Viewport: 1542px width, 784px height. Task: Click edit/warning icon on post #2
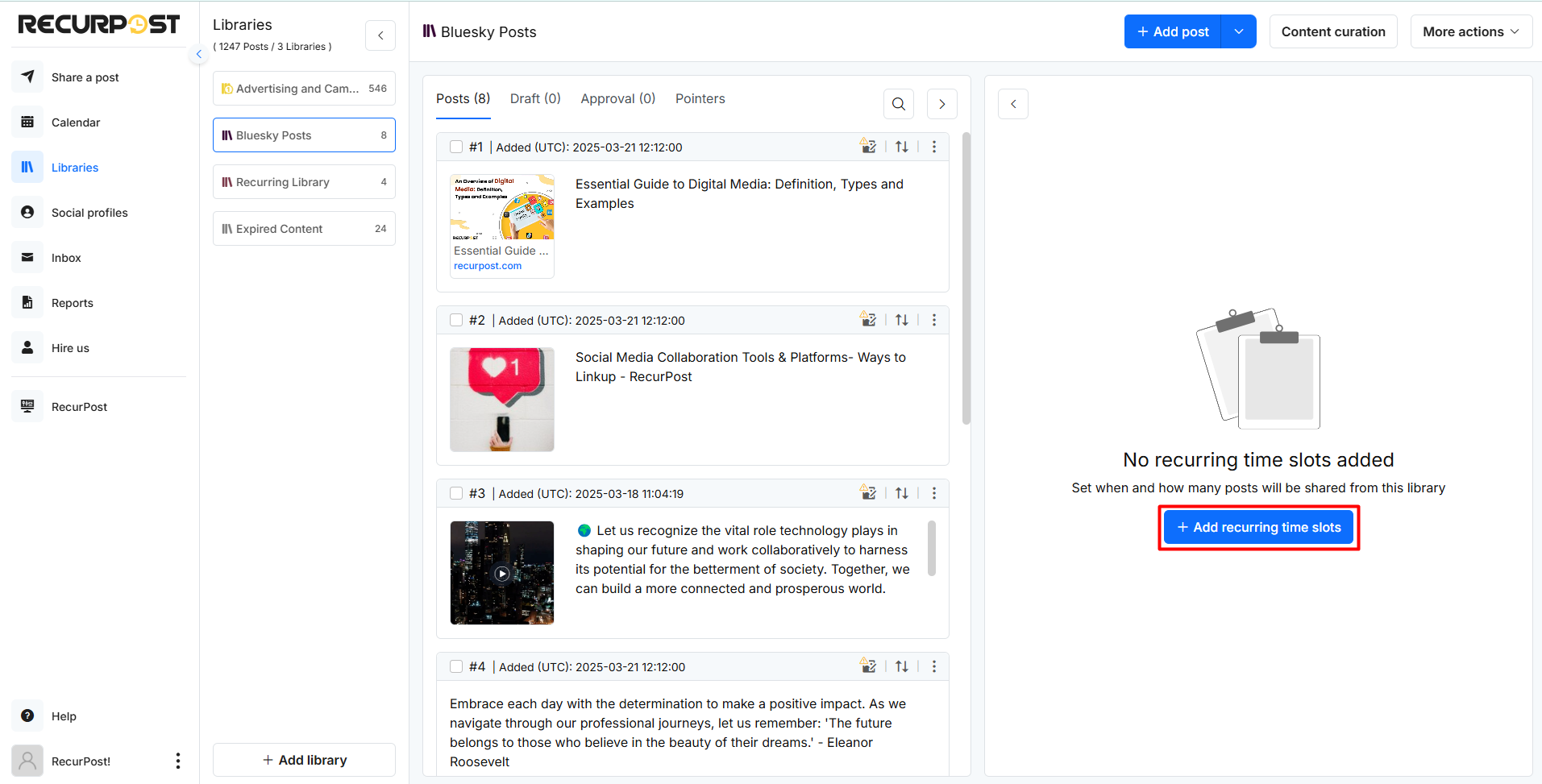(x=868, y=319)
